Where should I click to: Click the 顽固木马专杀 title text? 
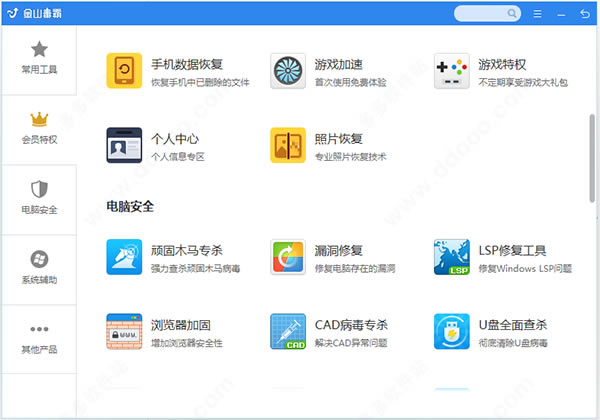pyautogui.click(x=187, y=251)
